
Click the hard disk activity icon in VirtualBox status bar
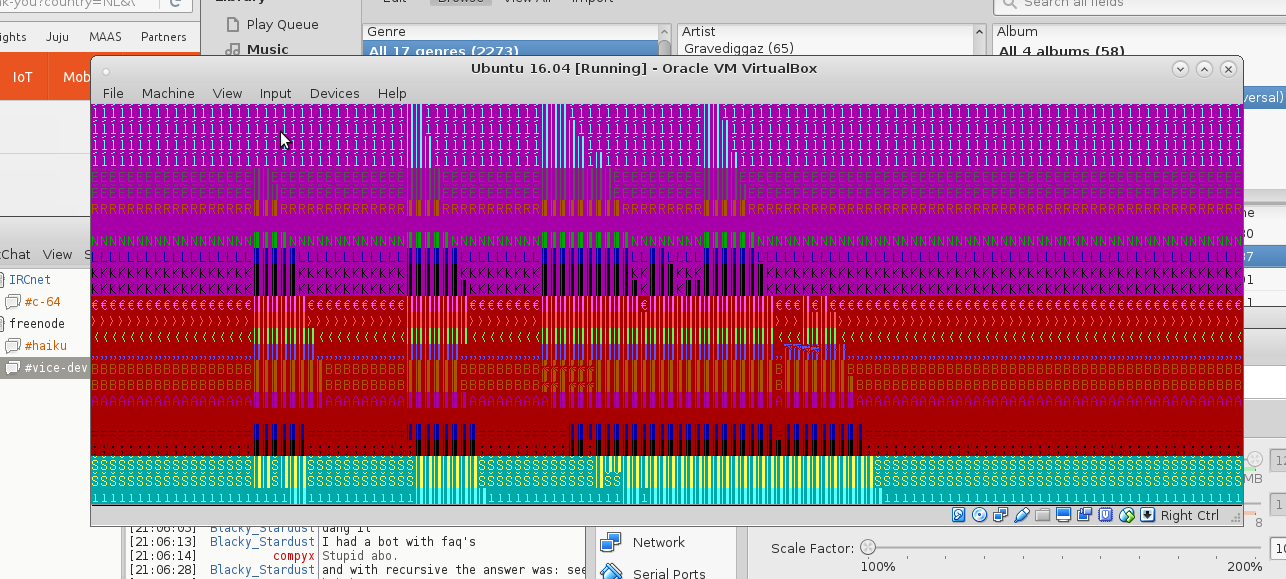point(958,515)
